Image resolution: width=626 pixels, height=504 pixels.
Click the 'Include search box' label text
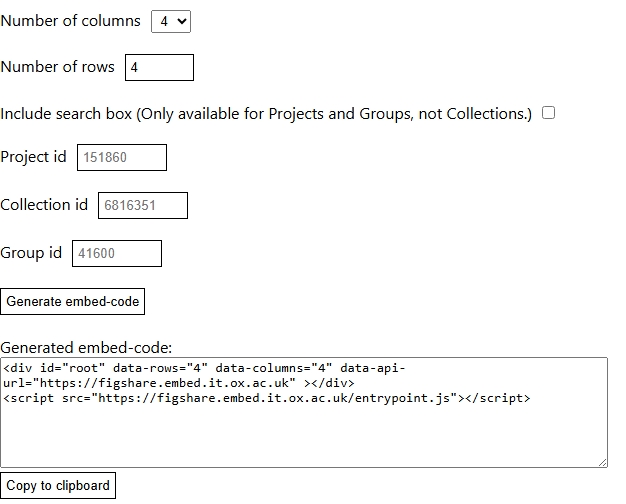266,114
